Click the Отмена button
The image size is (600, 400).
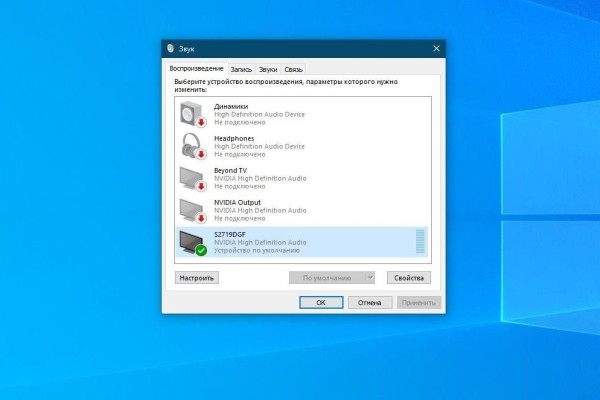click(370, 302)
